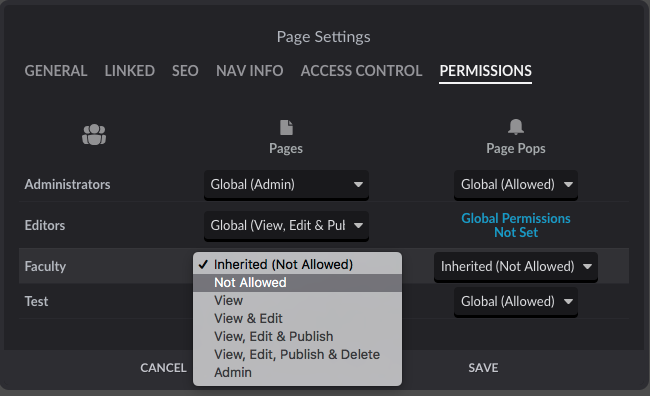The width and height of the screenshot is (650, 396).
Task: Click the Test group label
Action: pos(36,301)
